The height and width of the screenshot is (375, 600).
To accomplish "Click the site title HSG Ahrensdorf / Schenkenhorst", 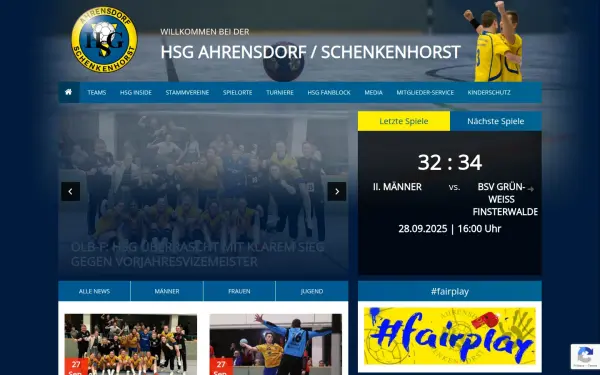I will pyautogui.click(x=310, y=52).
